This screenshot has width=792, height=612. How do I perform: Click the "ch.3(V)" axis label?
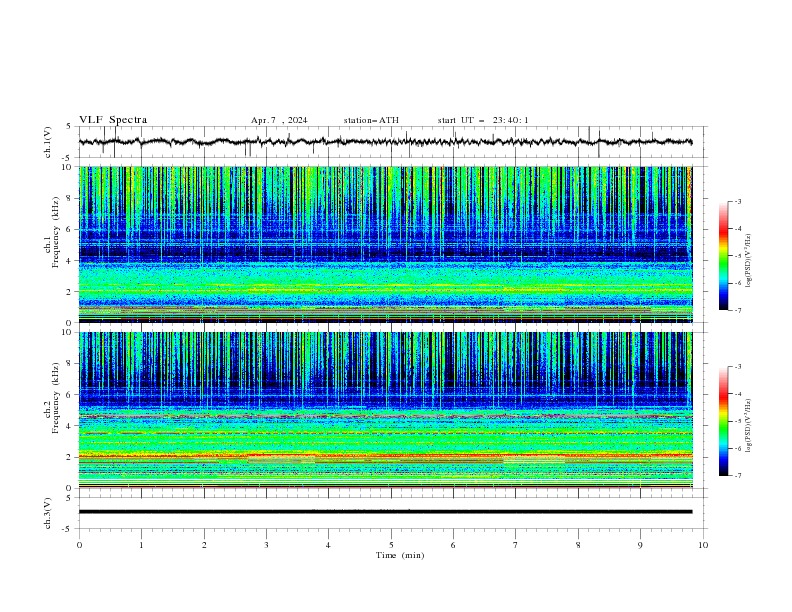[x=48, y=513]
